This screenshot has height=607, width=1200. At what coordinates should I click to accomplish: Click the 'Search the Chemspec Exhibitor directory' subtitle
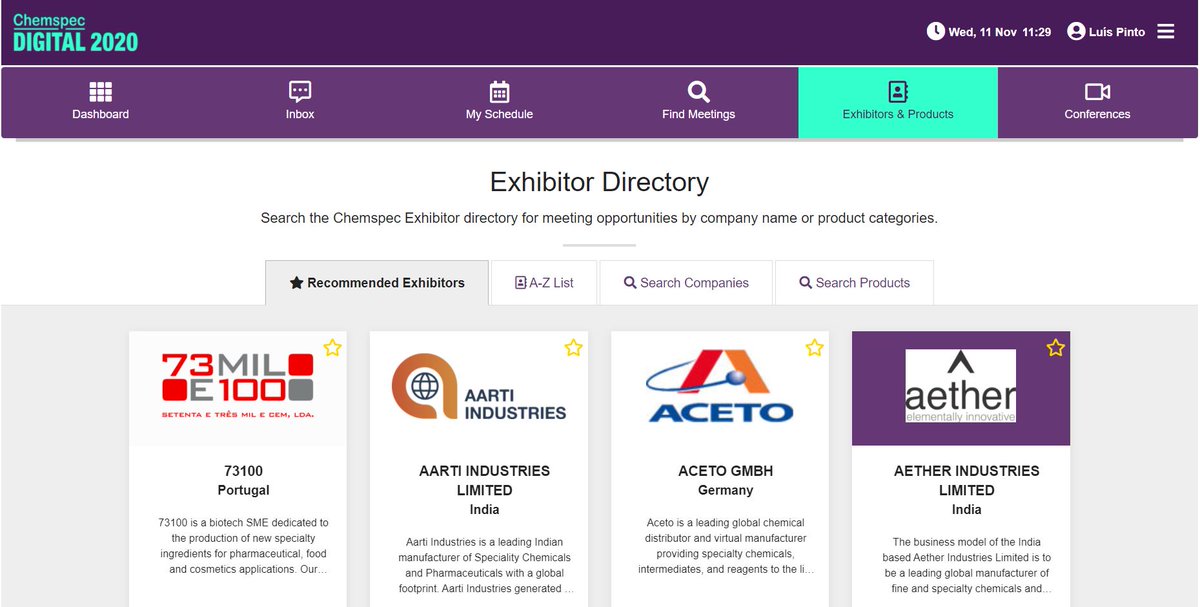[599, 217]
